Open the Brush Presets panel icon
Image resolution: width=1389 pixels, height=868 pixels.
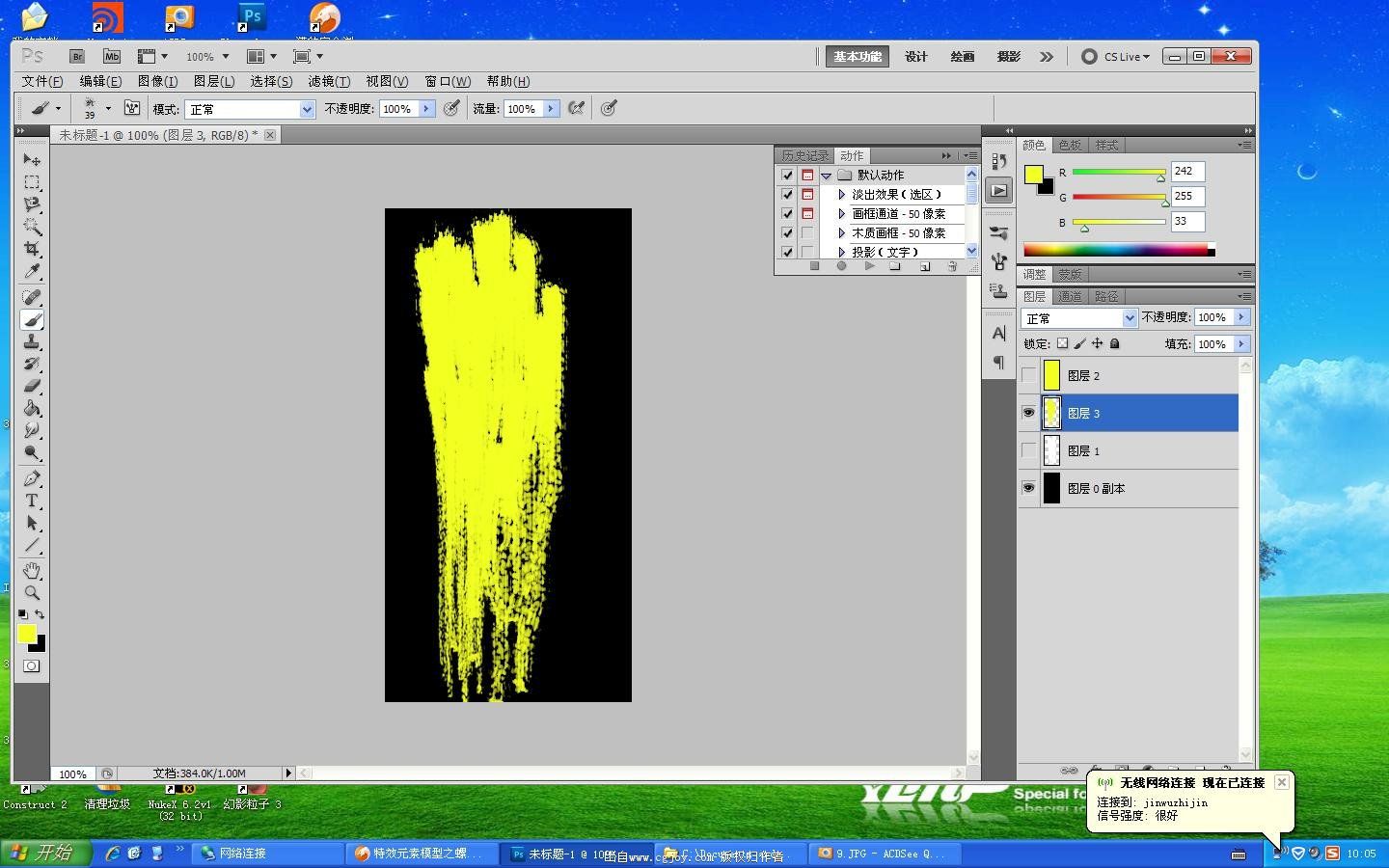[998, 232]
